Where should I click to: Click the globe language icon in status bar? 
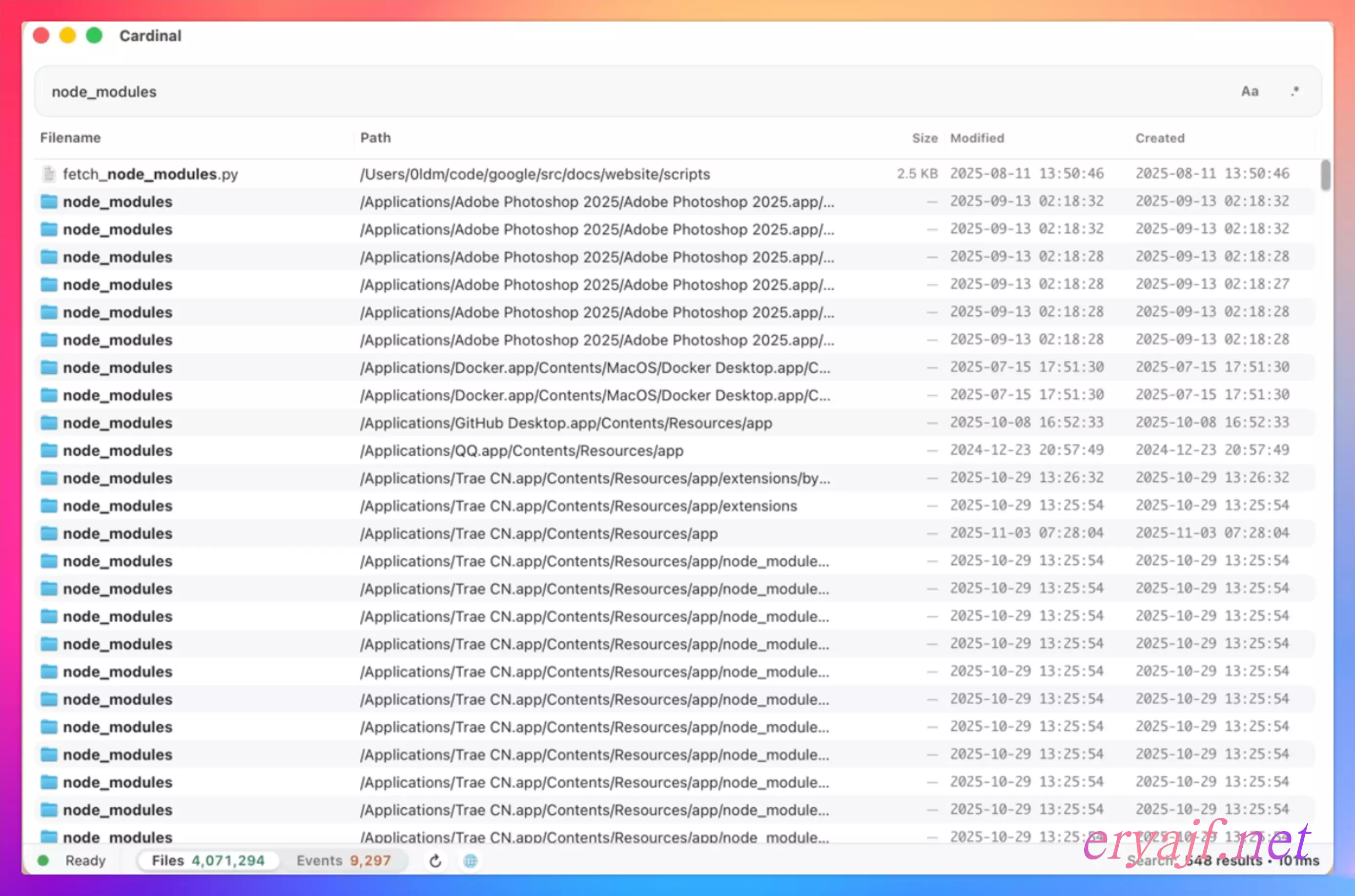[471, 860]
